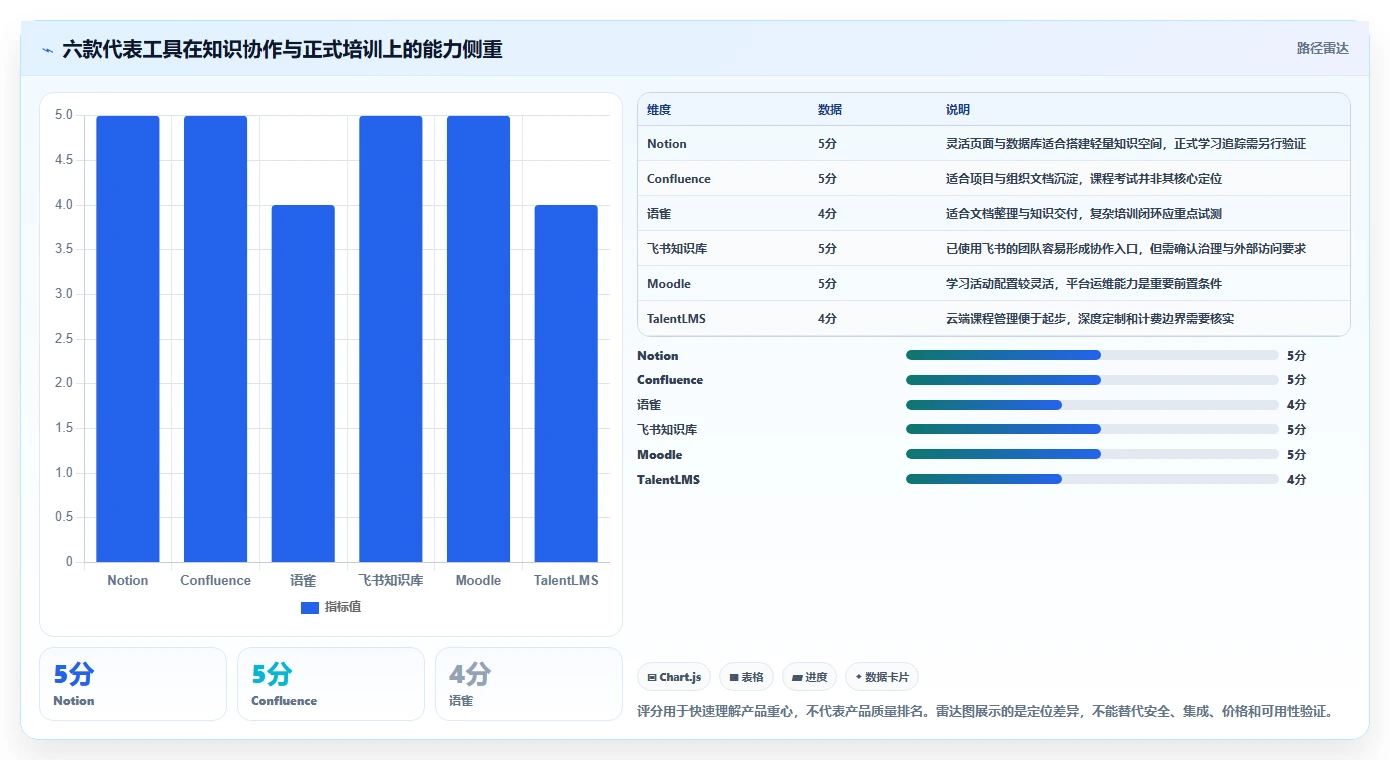Click the TalentLMS bar in chart
The image size is (1390, 760).
(x=566, y=383)
